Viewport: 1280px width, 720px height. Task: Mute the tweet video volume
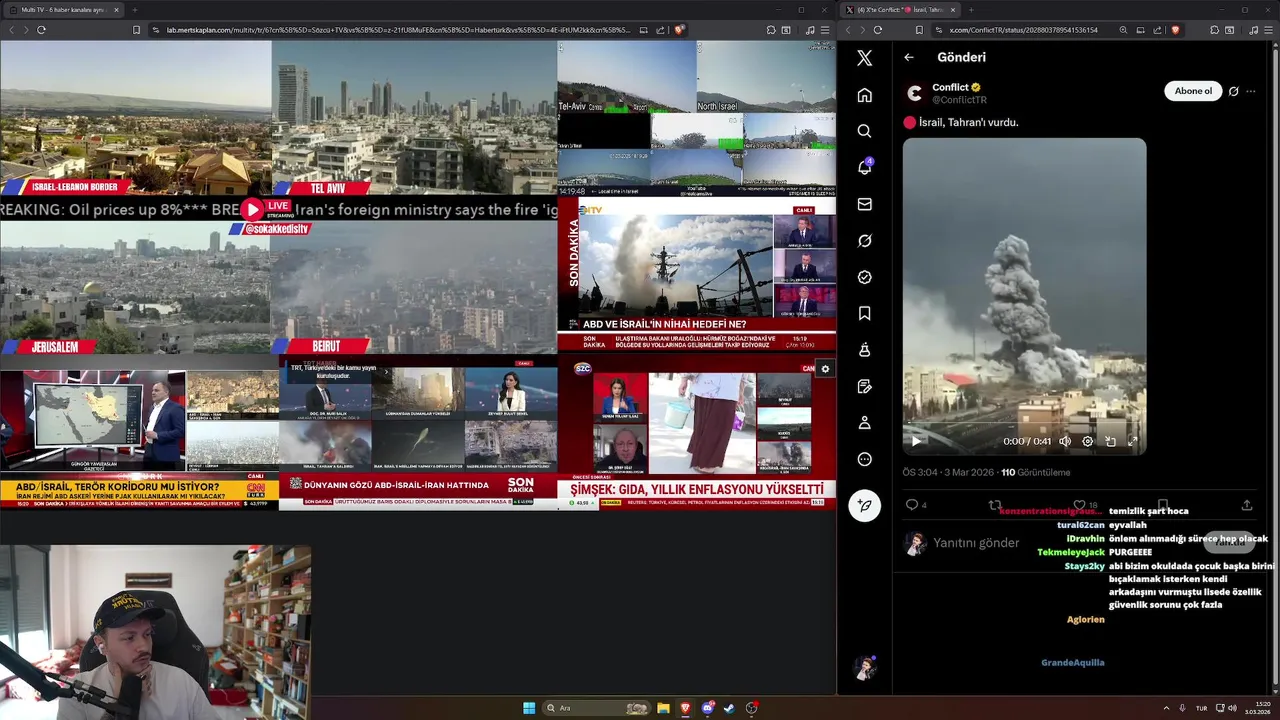(x=1065, y=441)
